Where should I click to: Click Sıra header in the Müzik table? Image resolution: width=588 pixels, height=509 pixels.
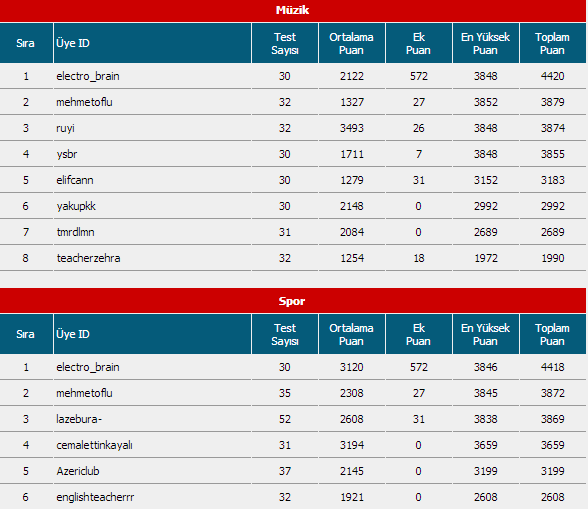coord(26,43)
